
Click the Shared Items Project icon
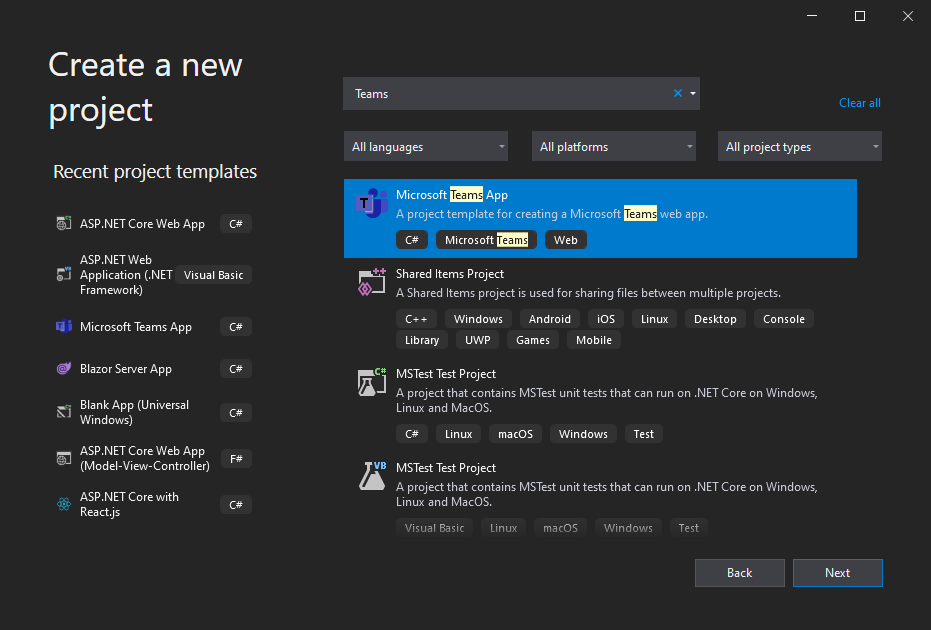click(372, 282)
